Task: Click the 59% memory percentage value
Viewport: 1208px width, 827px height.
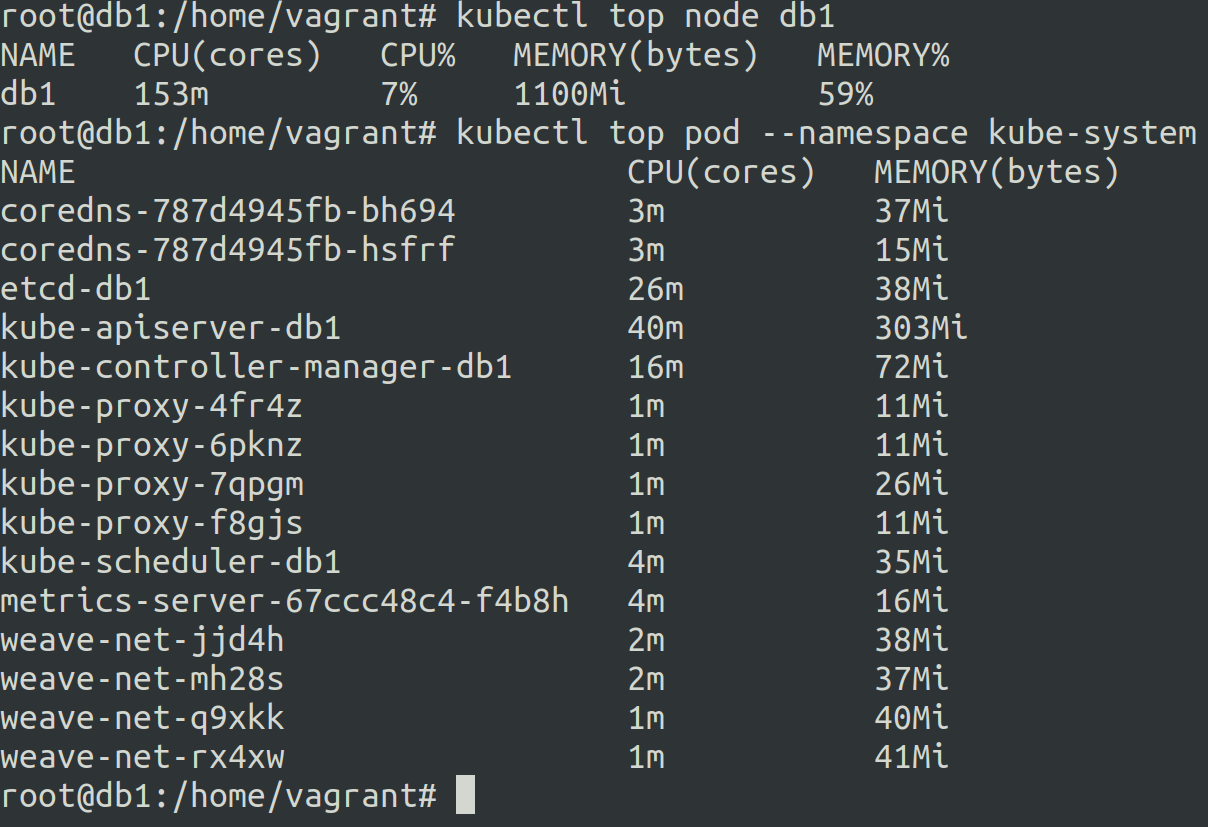Action: [x=845, y=95]
